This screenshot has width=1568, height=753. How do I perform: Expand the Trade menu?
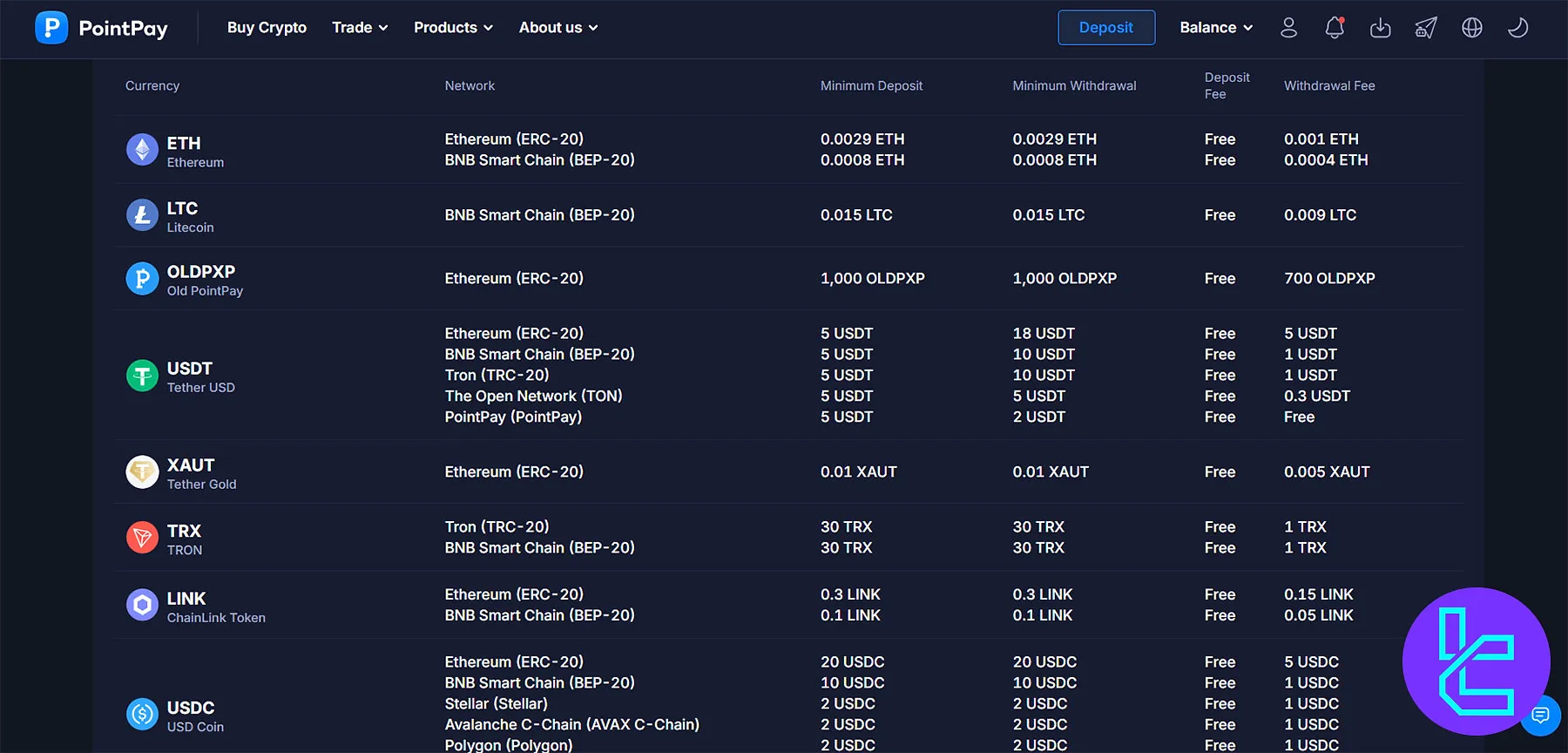pyautogui.click(x=360, y=28)
